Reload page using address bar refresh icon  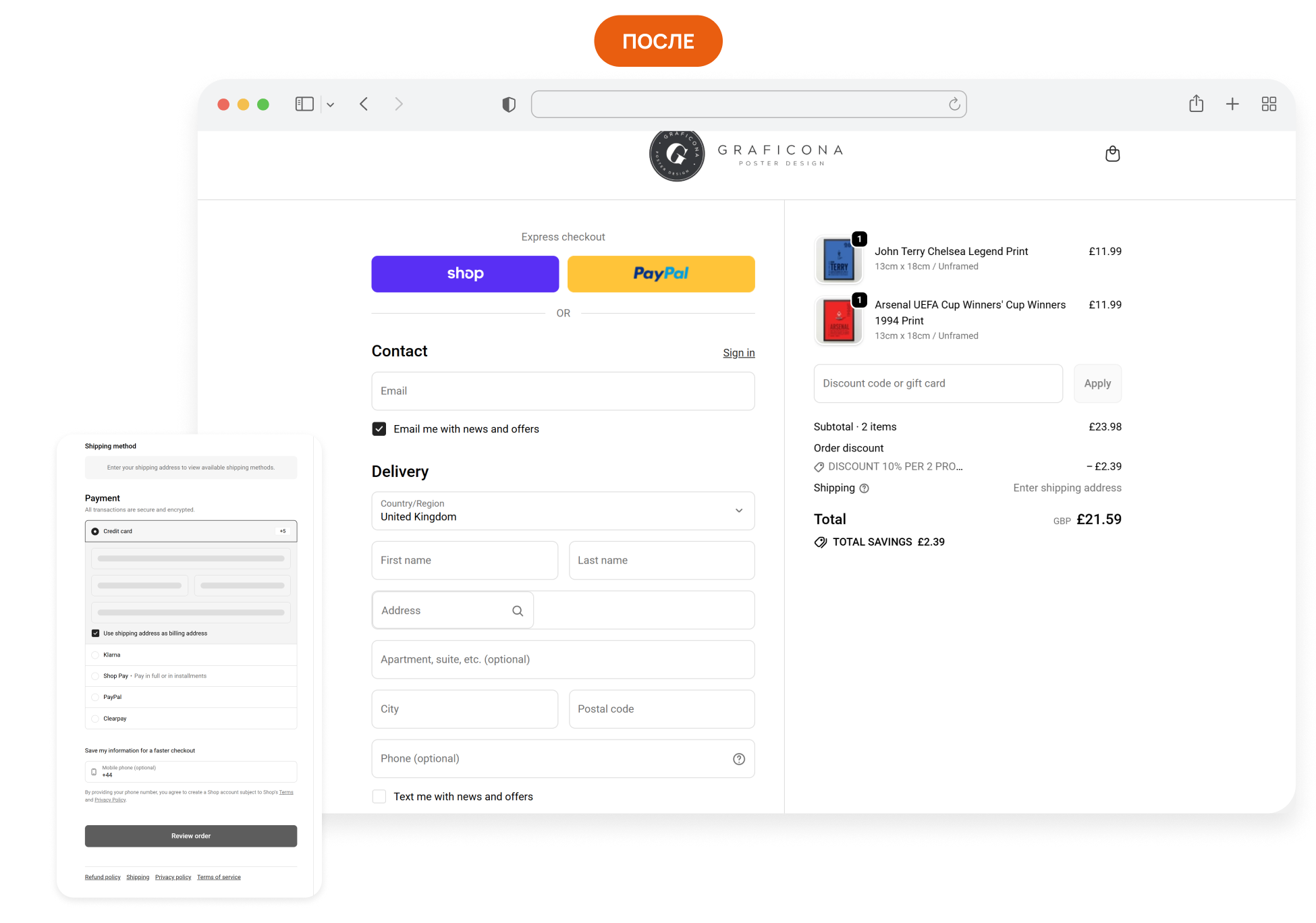click(954, 104)
